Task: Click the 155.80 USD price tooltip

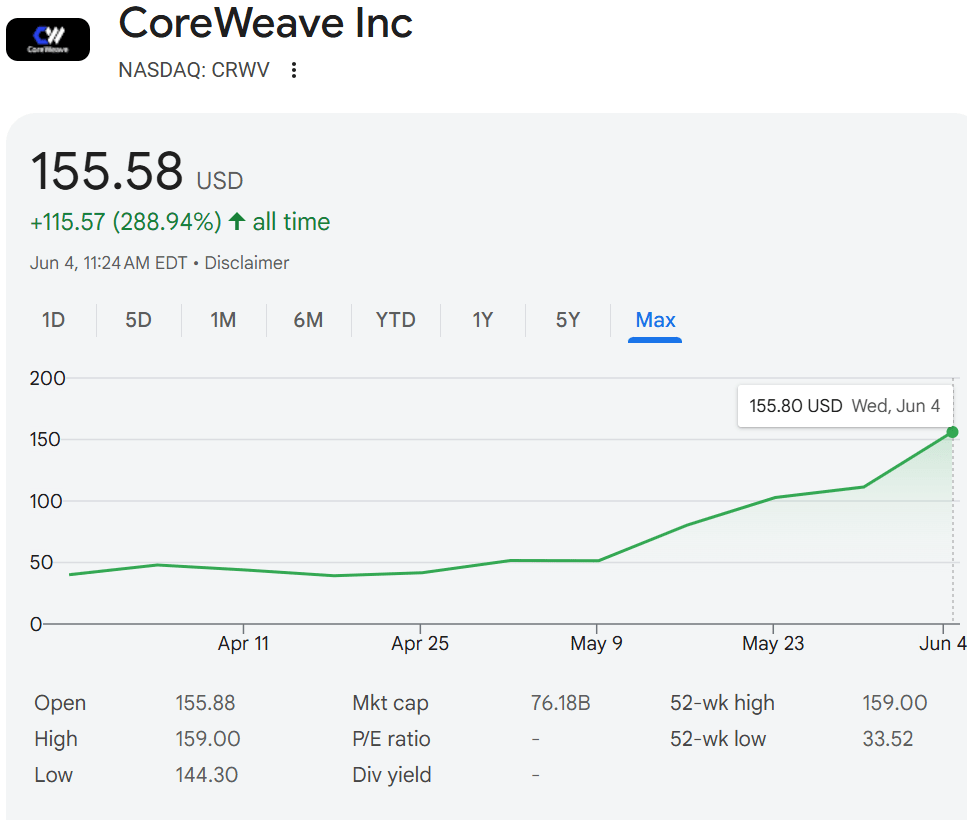Action: [844, 406]
